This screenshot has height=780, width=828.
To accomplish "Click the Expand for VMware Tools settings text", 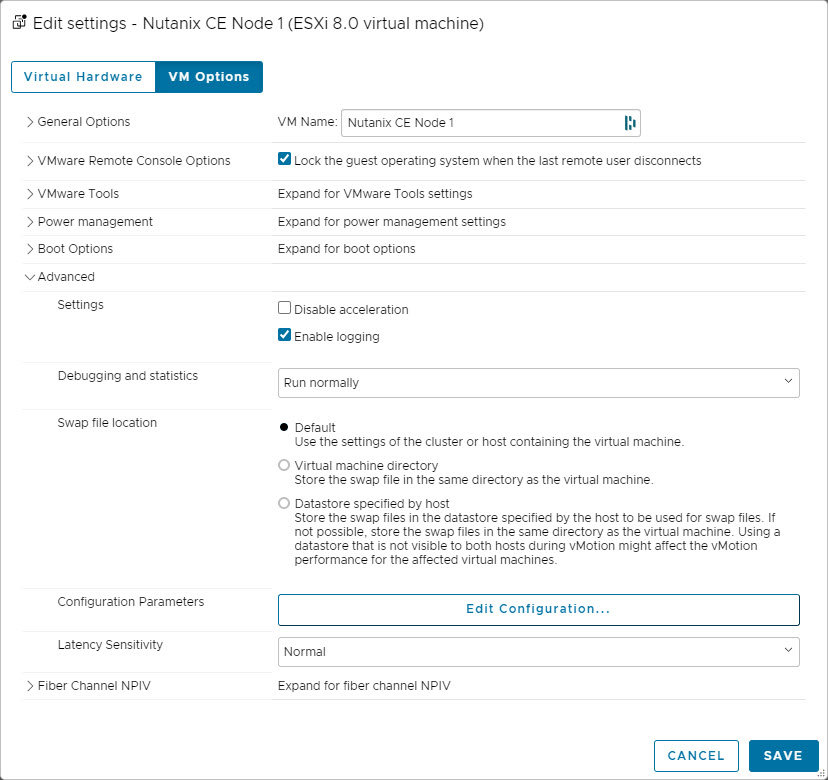I will pyautogui.click(x=375, y=194).
